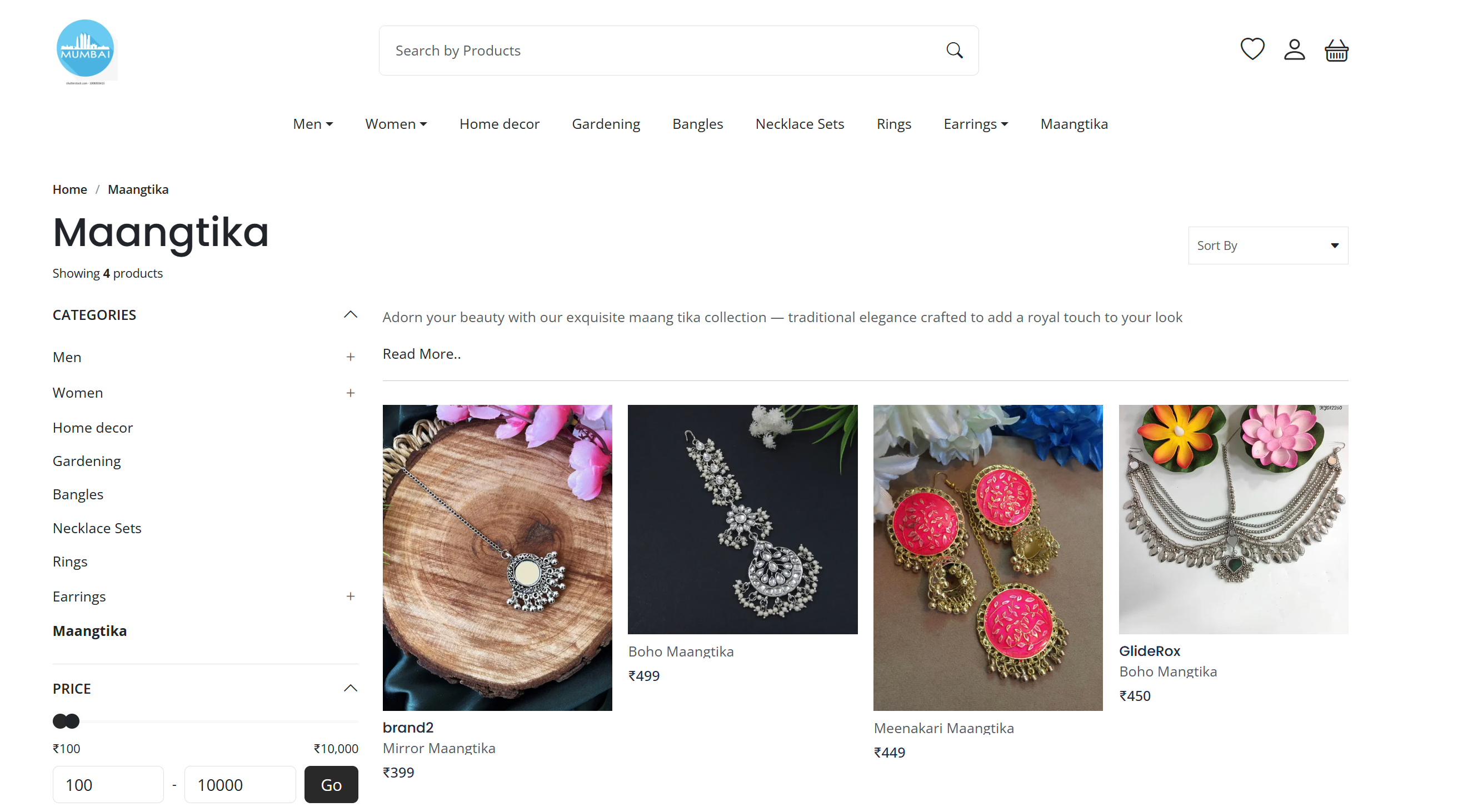Collapse the Price filter section
This screenshot has height=812, width=1458.
click(351, 688)
